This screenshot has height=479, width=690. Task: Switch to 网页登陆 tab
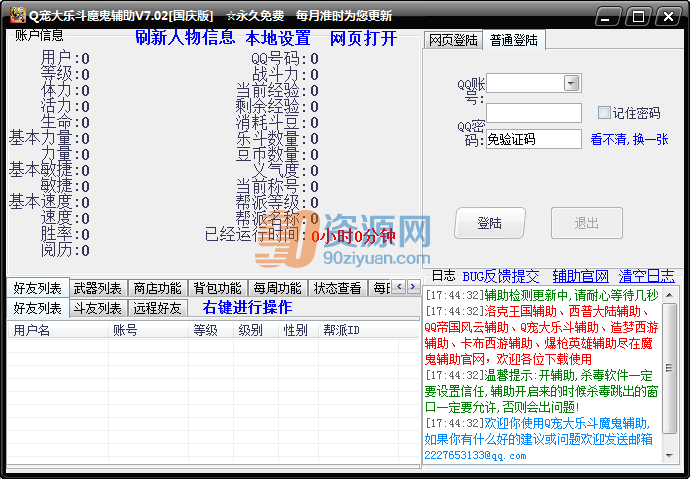click(453, 40)
